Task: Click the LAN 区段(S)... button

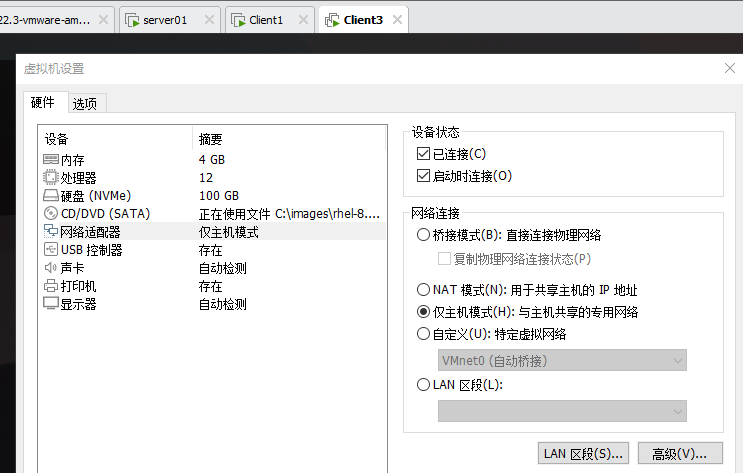Action: click(583, 454)
